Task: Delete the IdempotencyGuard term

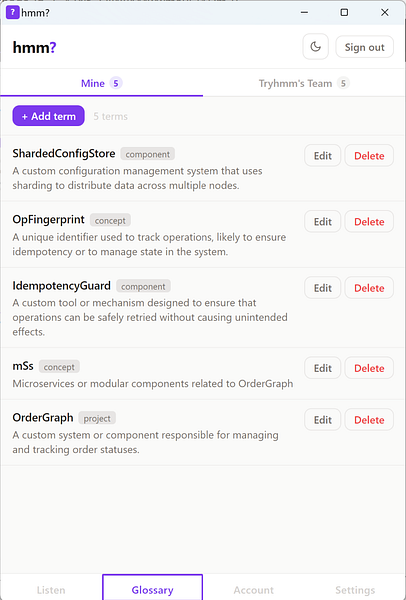Action: [x=369, y=288]
